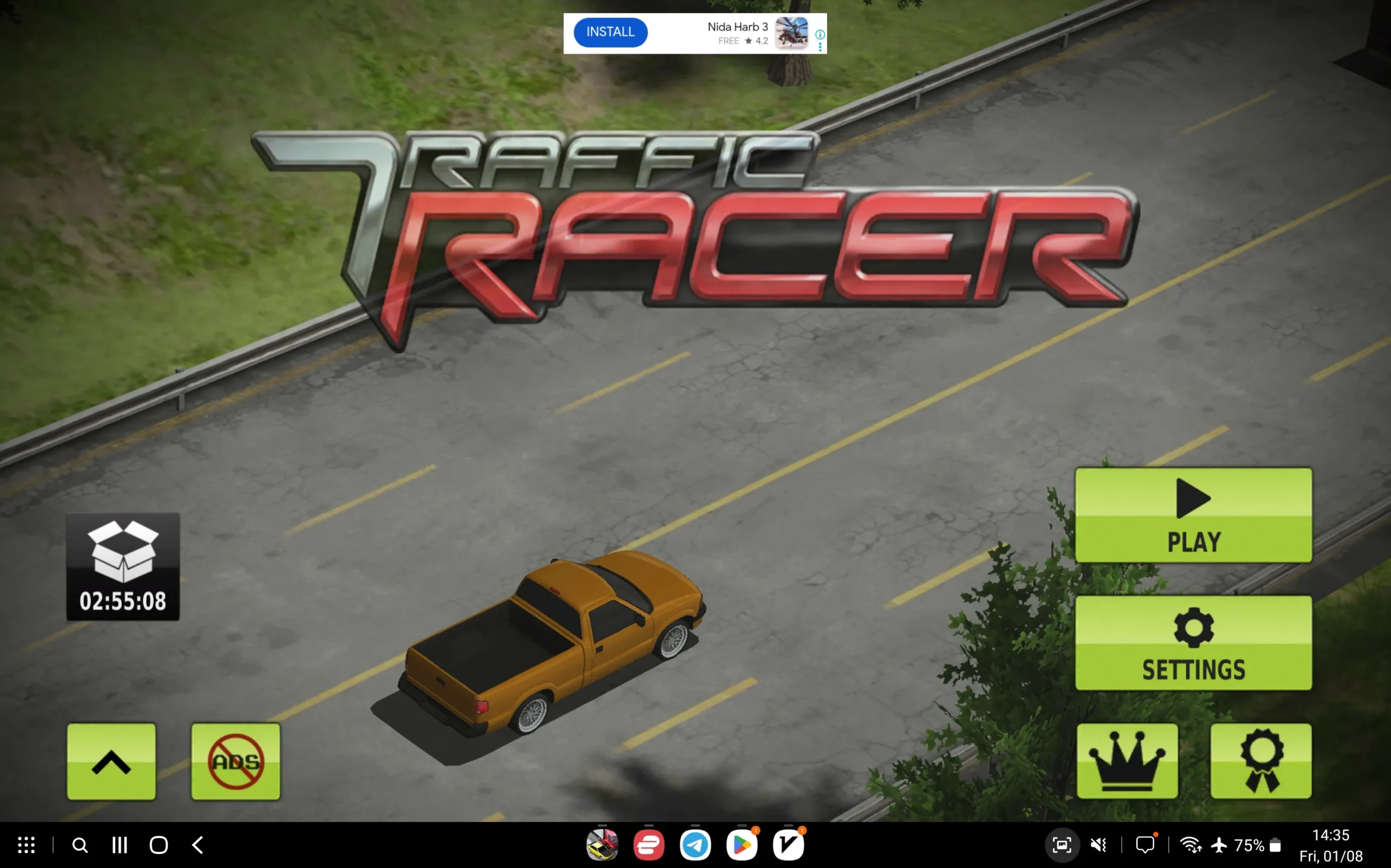The width and height of the screenshot is (1391, 868).
Task: Open the black V checkmark taskbar app
Action: pos(788,845)
